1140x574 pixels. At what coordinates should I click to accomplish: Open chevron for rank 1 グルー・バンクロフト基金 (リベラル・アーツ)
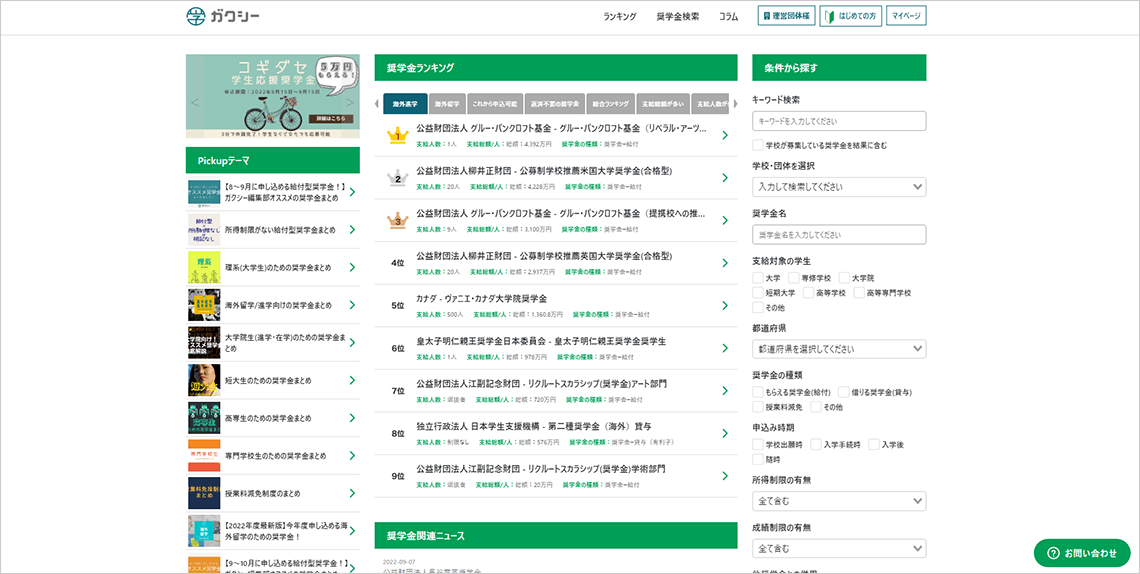click(x=725, y=135)
